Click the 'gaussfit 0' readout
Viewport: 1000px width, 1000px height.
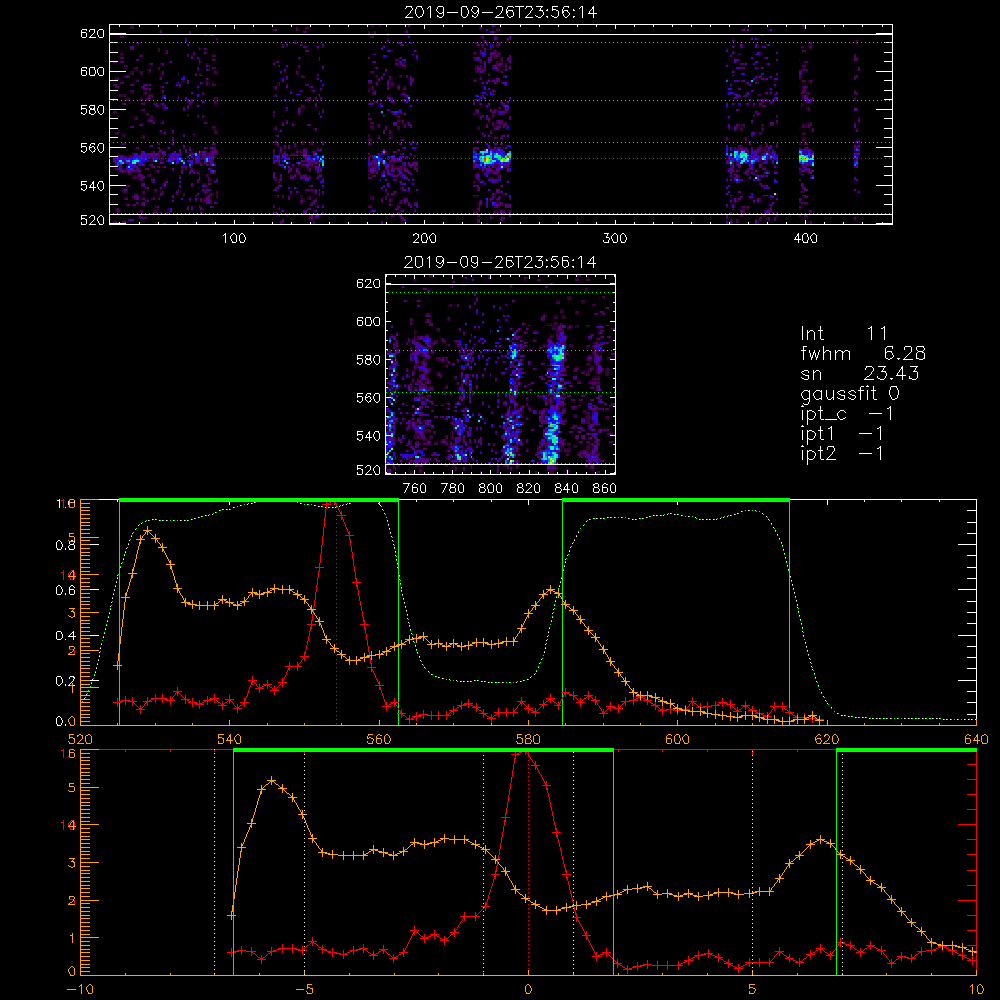pos(850,393)
